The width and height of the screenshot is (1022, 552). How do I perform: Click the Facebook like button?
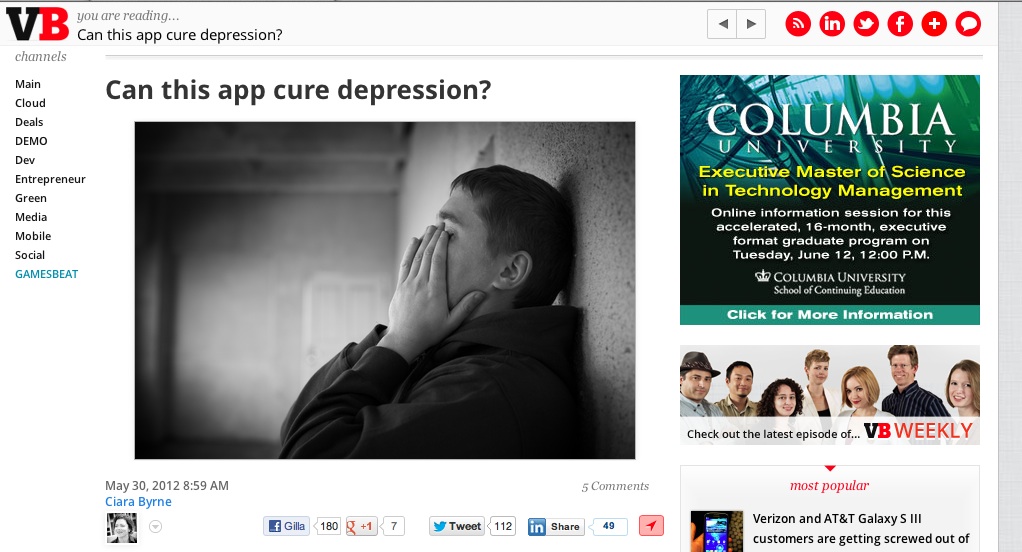[286, 526]
